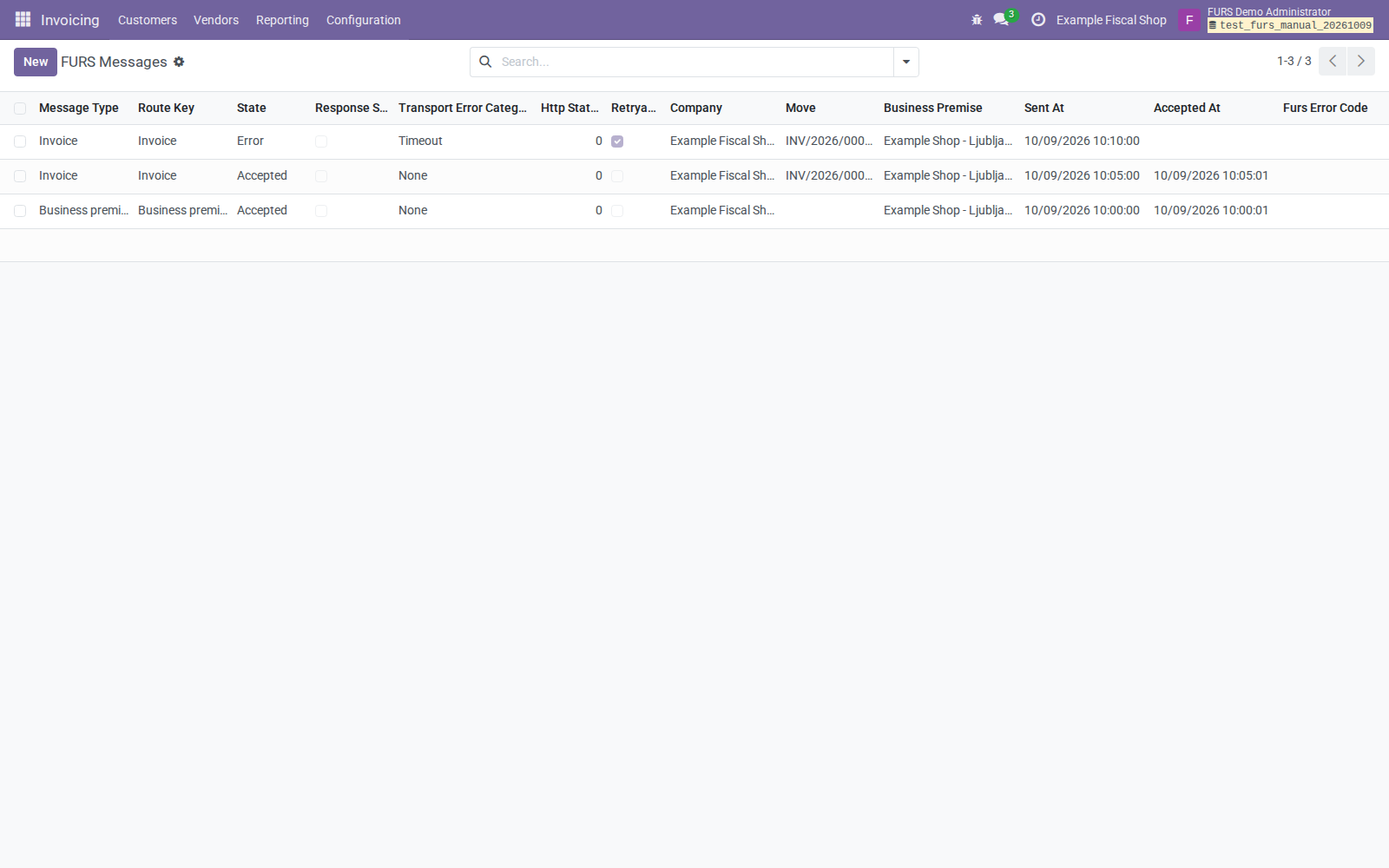Image resolution: width=1389 pixels, height=868 pixels.
Task: Sort by Sent At column header
Action: 1044,108
